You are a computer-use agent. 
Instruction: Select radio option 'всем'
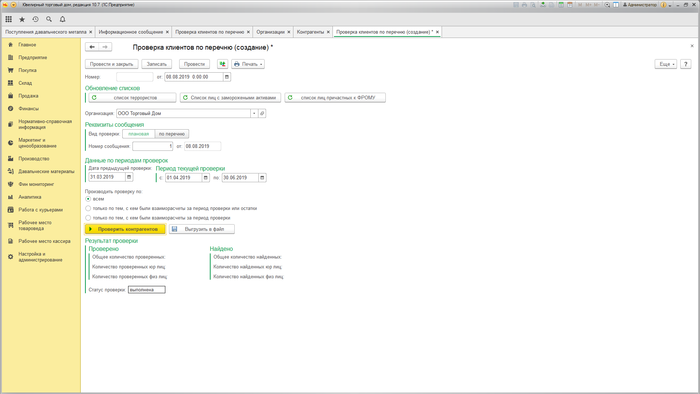[x=88, y=199]
